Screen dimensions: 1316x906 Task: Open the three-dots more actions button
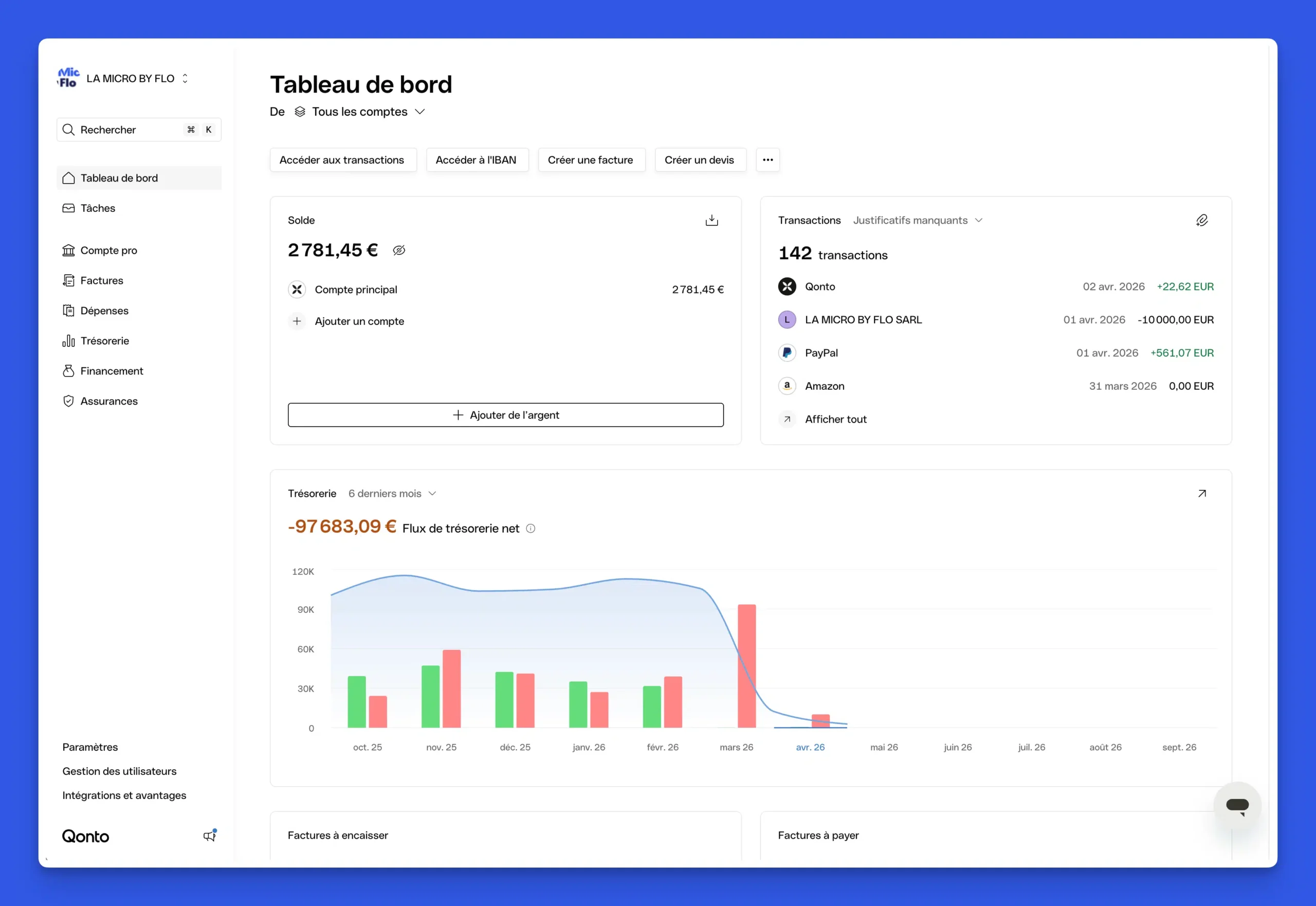pos(767,160)
